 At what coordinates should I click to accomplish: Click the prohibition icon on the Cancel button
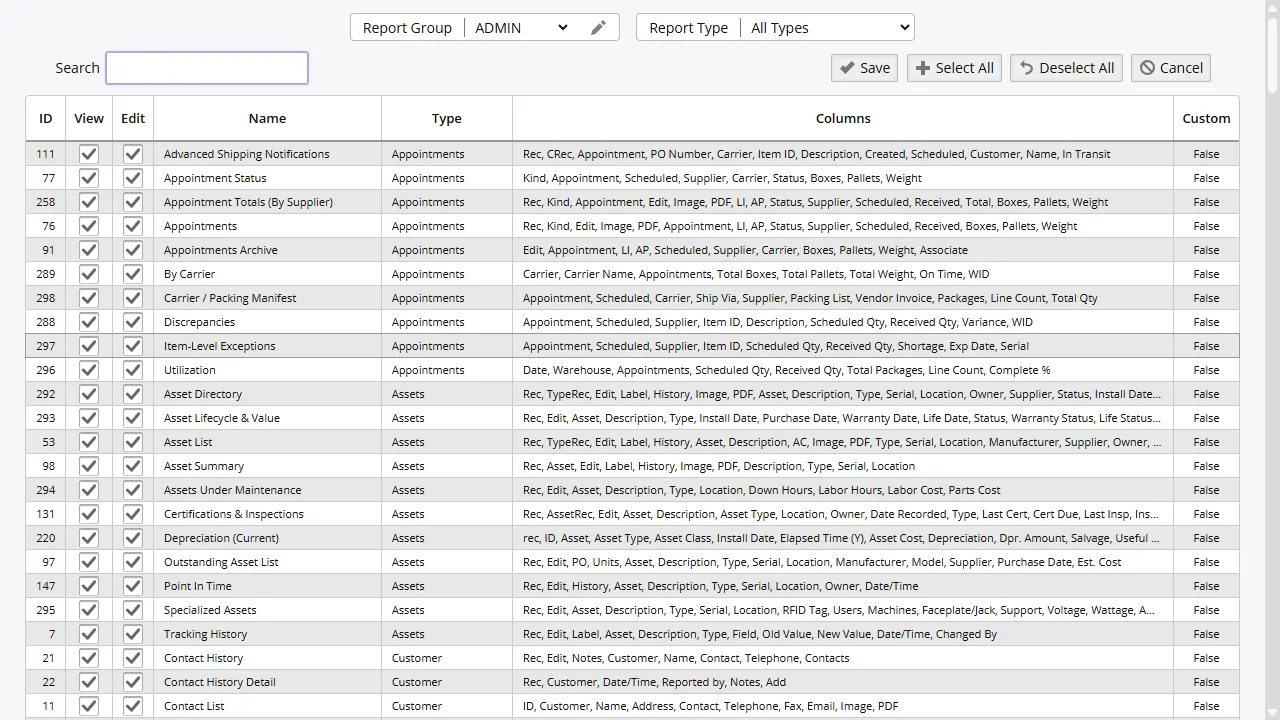click(x=1147, y=67)
